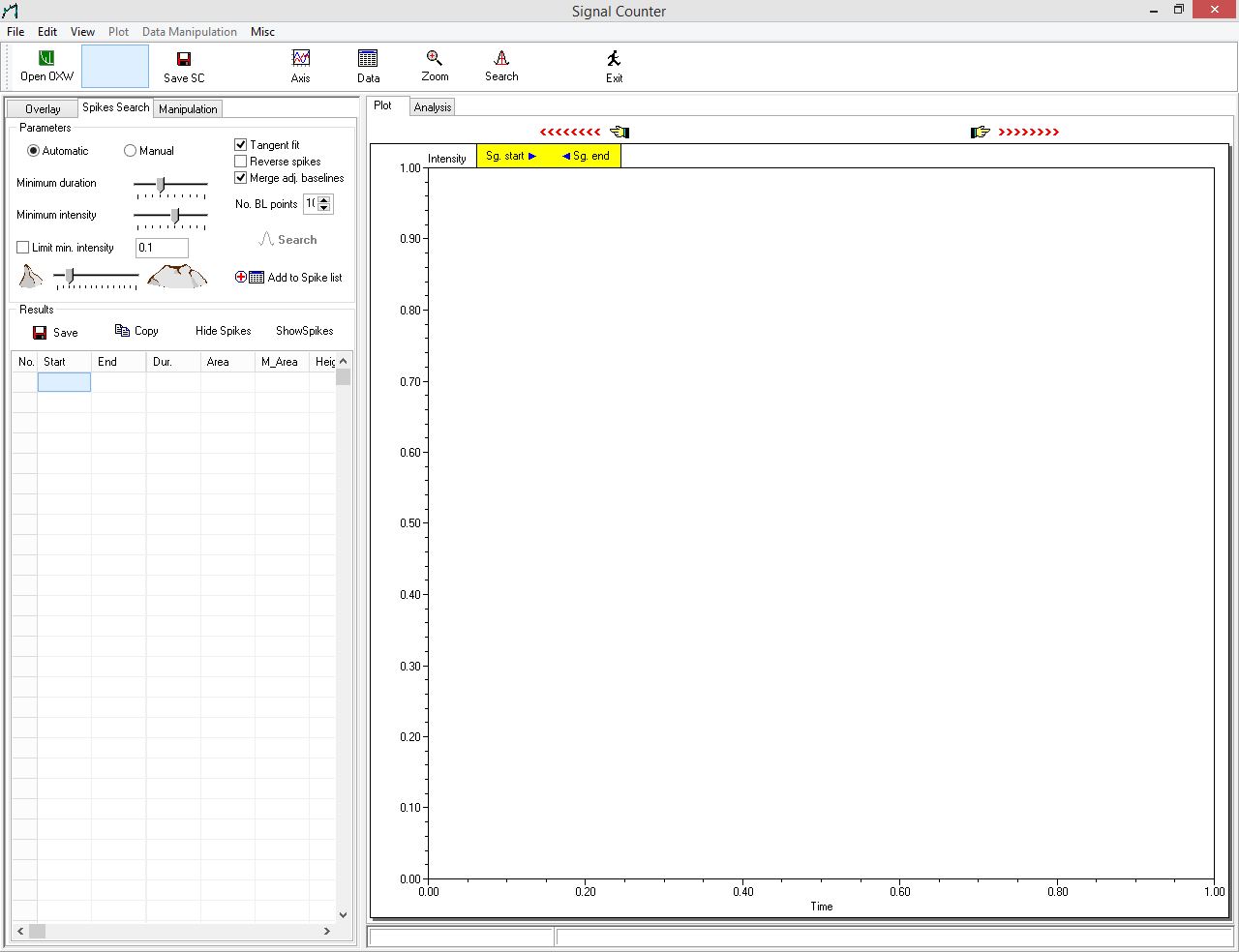Click the Exit running-man icon
Viewport: 1239px width, 952px height.
point(614,59)
